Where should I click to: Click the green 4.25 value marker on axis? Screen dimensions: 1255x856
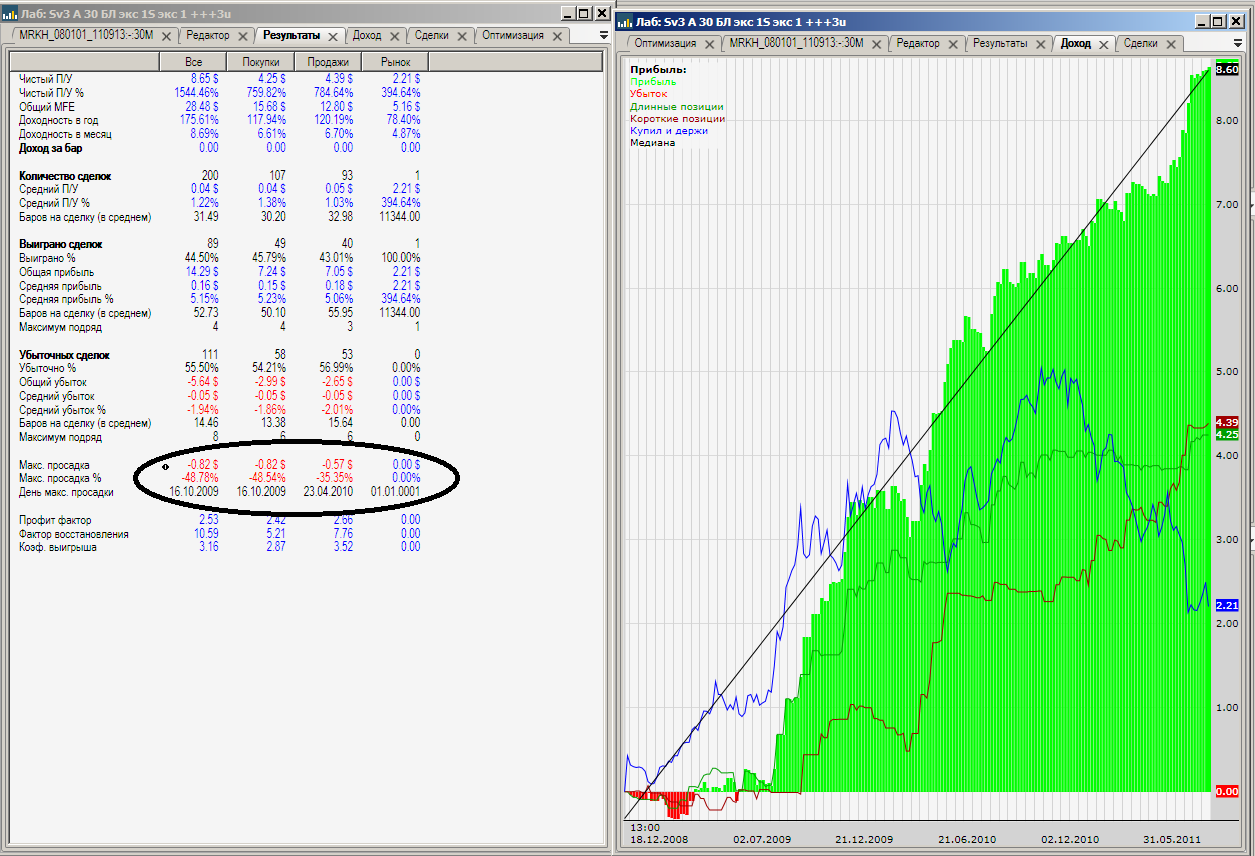tap(1227, 435)
